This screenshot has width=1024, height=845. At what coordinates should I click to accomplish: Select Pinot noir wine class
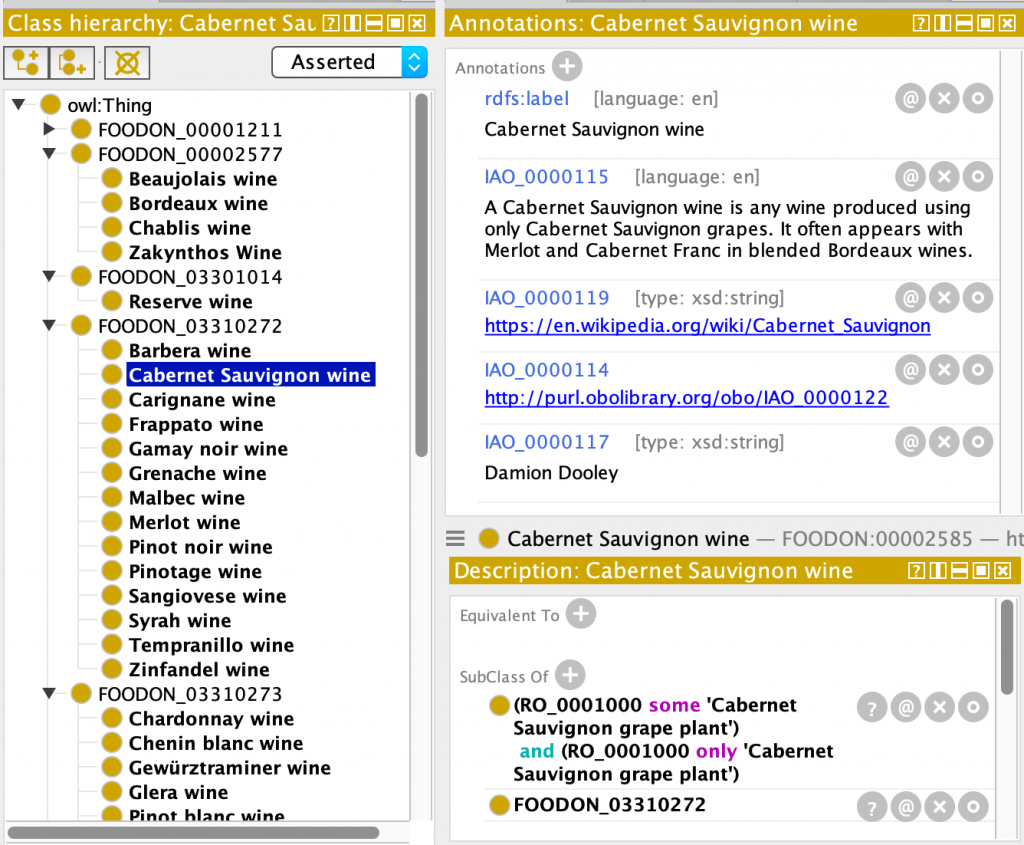pyautogui.click(x=200, y=547)
